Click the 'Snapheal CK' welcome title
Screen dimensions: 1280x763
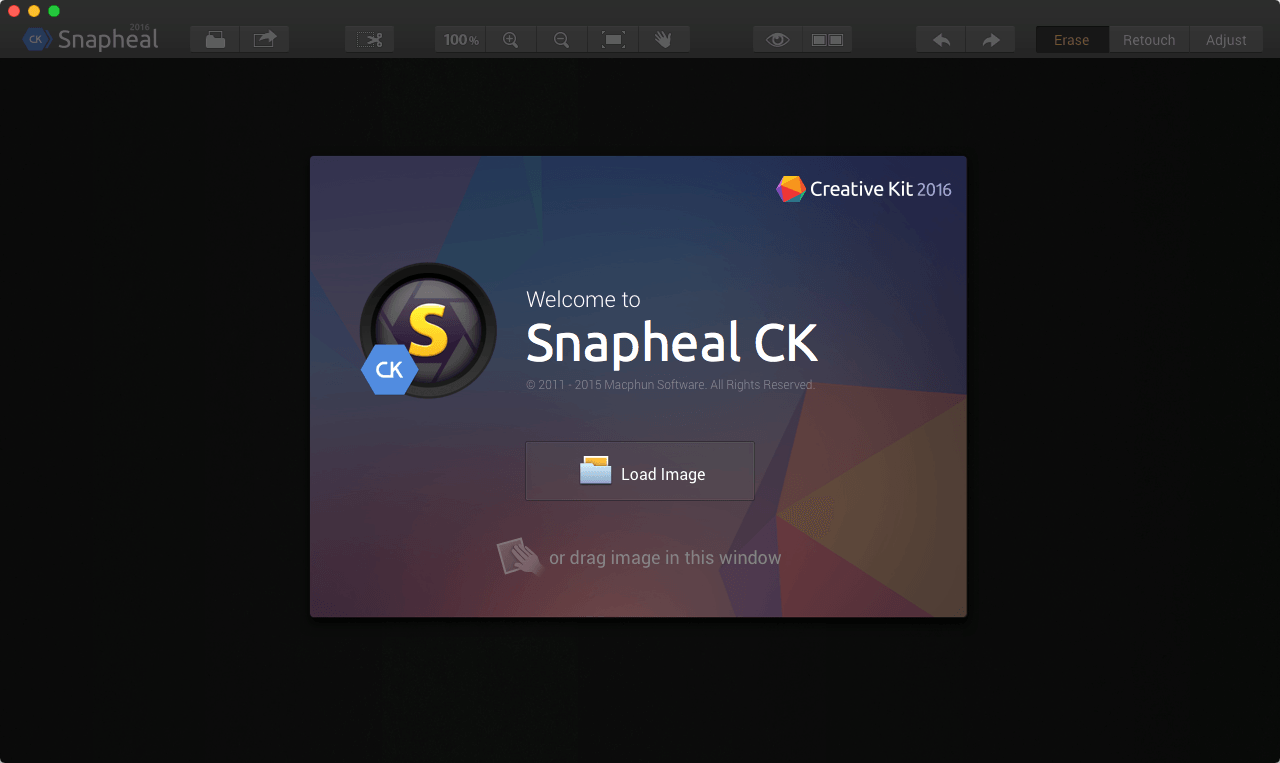[x=672, y=342]
